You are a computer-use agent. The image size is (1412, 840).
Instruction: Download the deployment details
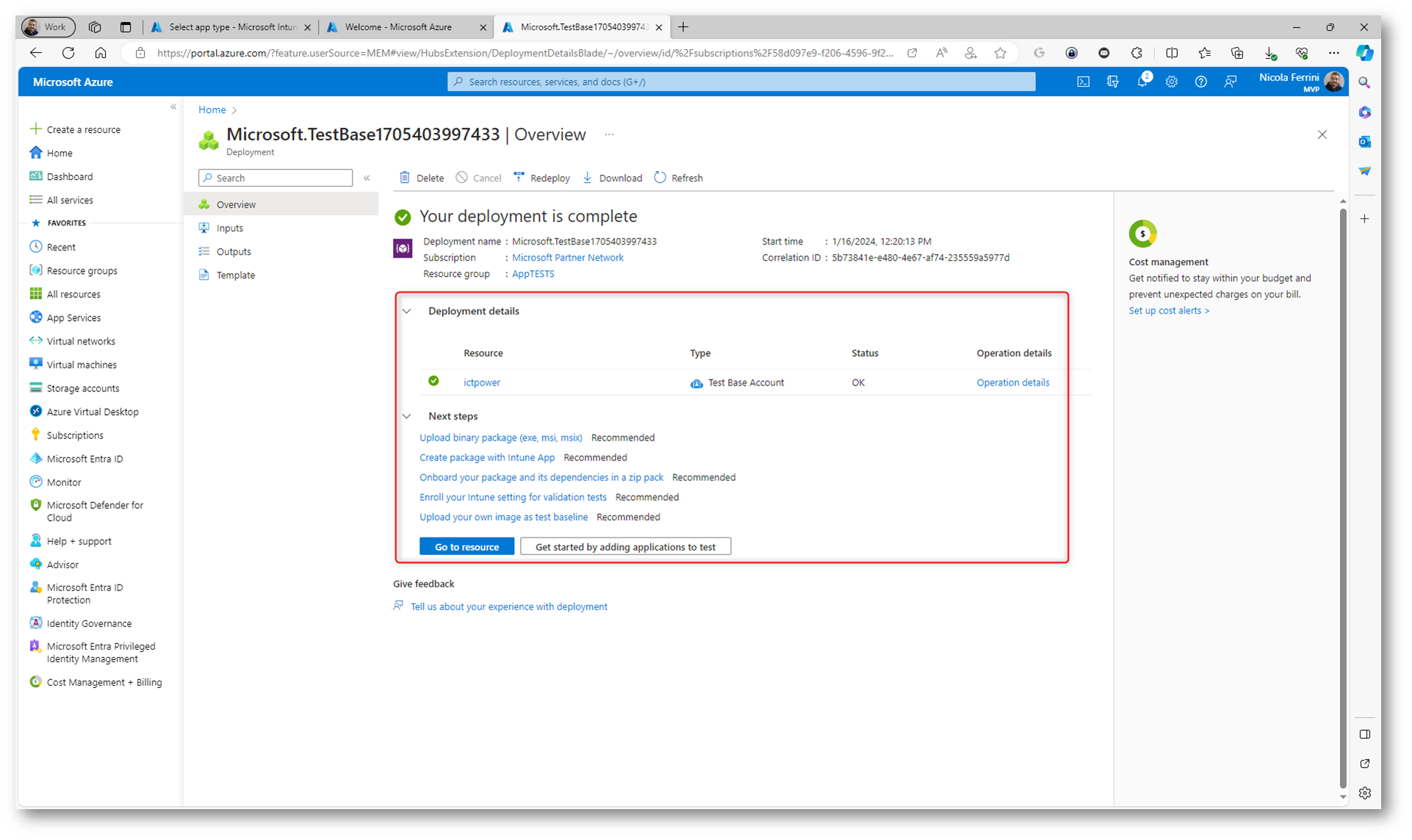612,178
